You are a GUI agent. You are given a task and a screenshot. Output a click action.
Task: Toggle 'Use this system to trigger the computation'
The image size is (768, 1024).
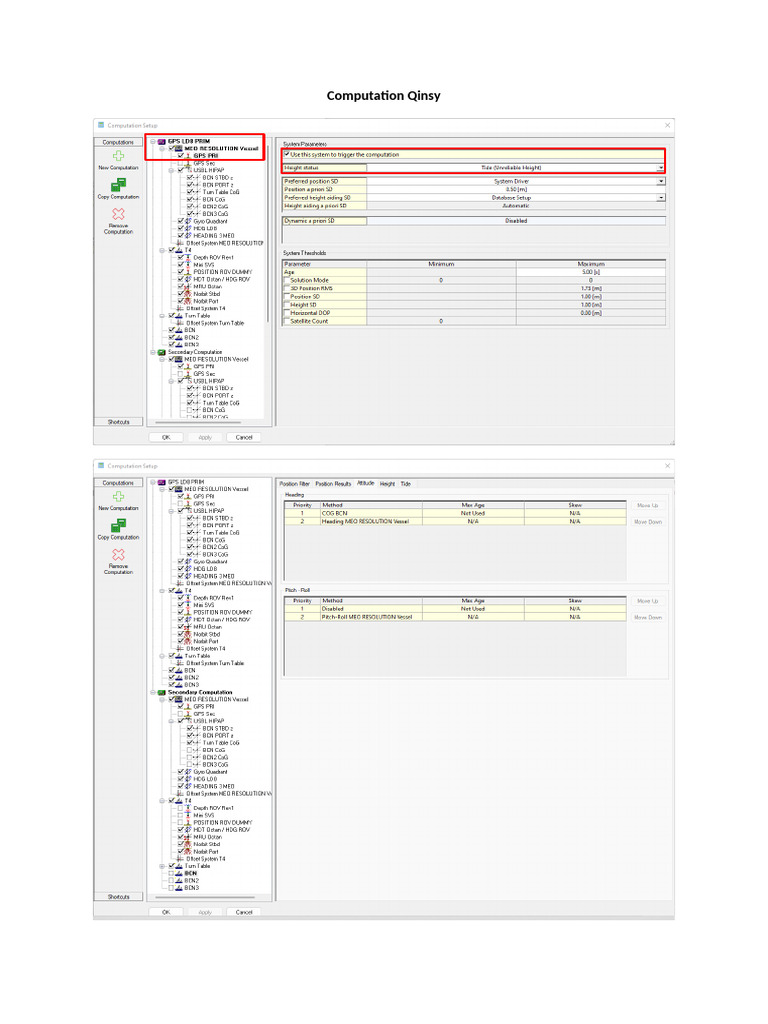coord(287,154)
